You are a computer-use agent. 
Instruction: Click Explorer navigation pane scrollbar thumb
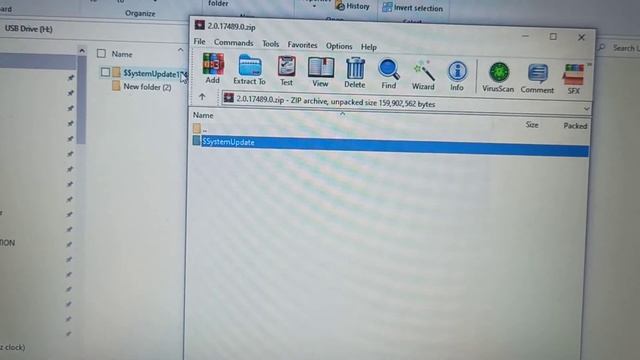[82, 100]
